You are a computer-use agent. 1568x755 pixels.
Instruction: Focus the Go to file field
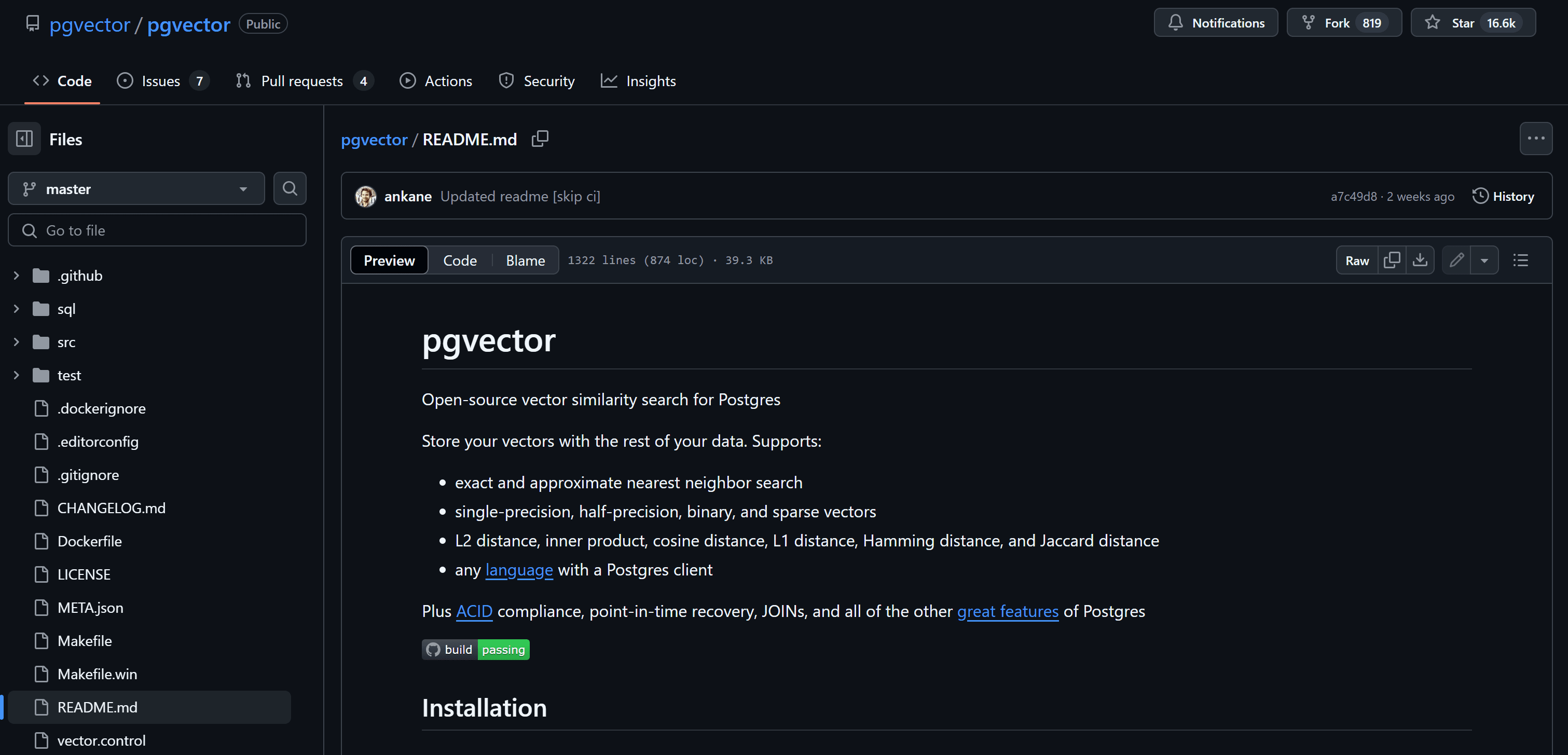tap(157, 231)
